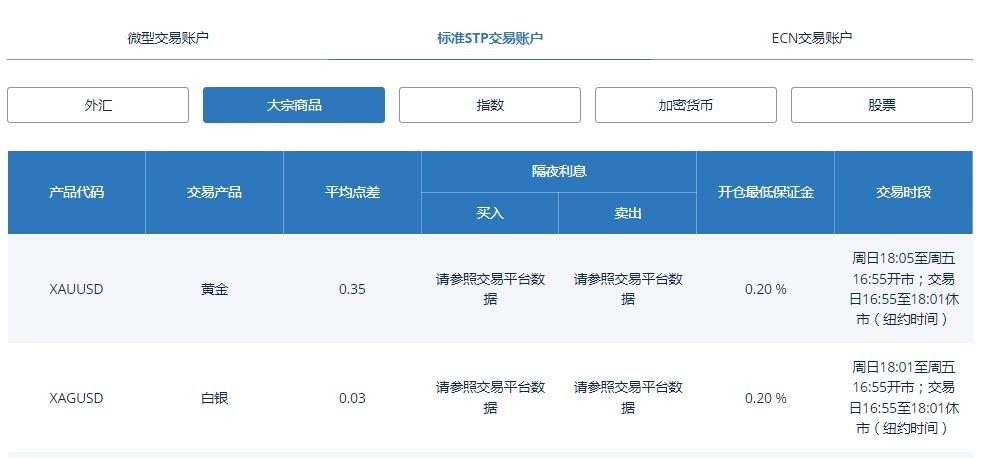Open the 股票 category
This screenshot has height=458, width=982.
coord(881,105)
